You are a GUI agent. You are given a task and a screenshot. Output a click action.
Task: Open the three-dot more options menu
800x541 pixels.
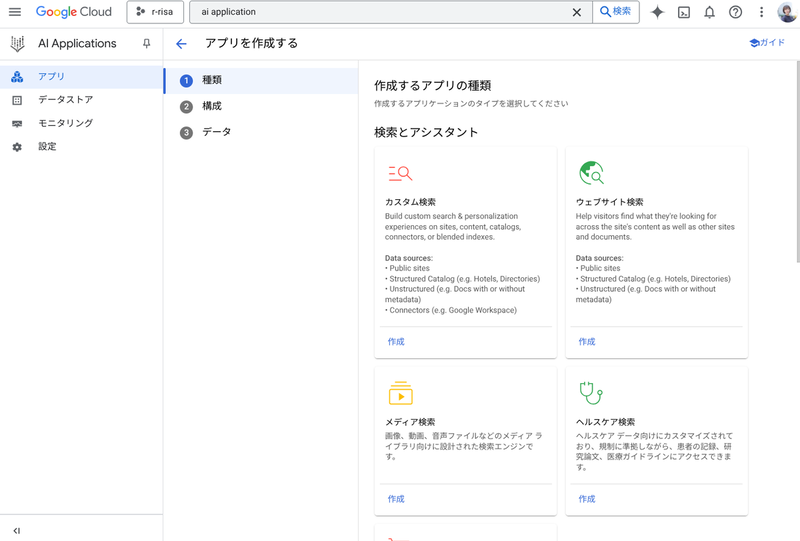click(761, 12)
